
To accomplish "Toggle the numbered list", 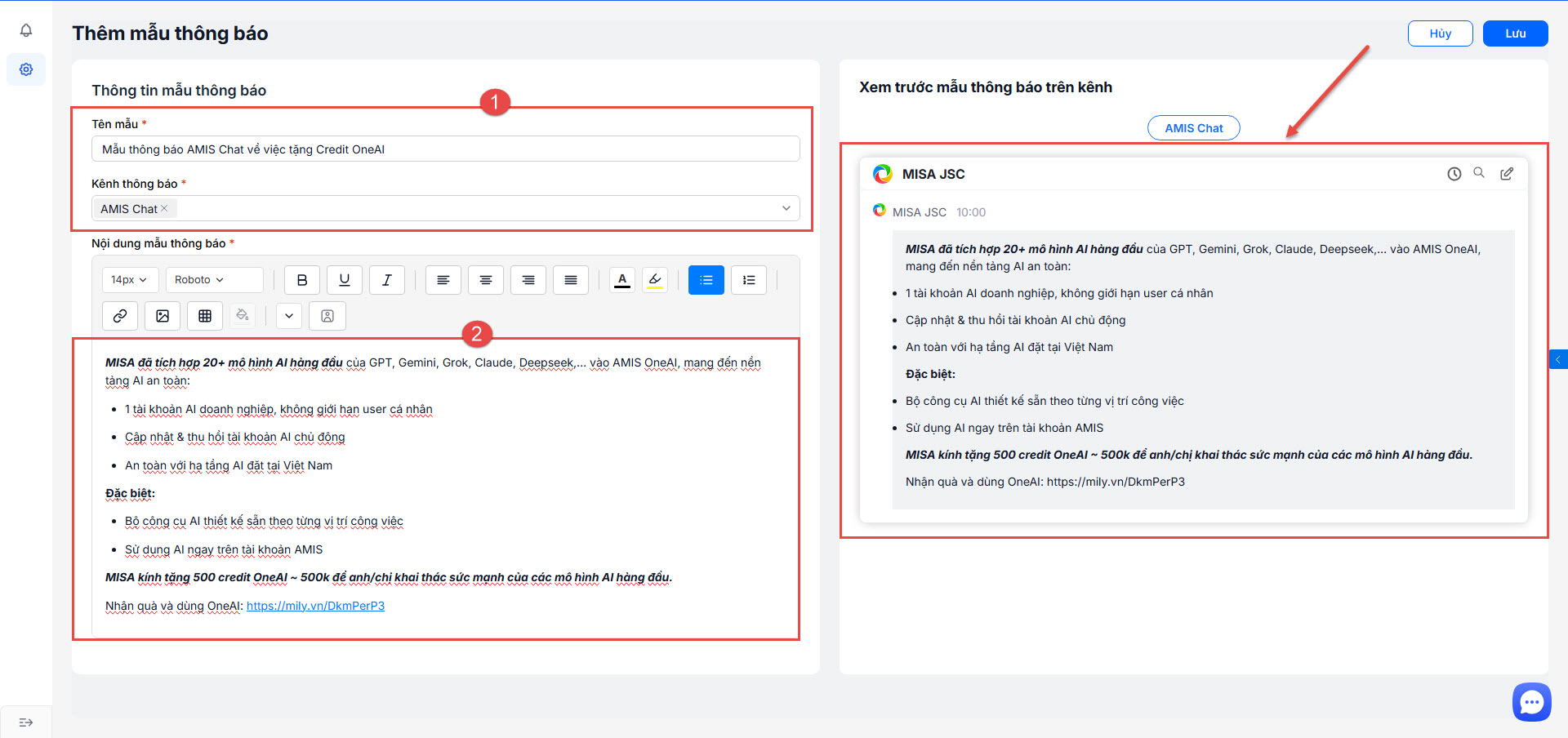I will click(x=749, y=280).
